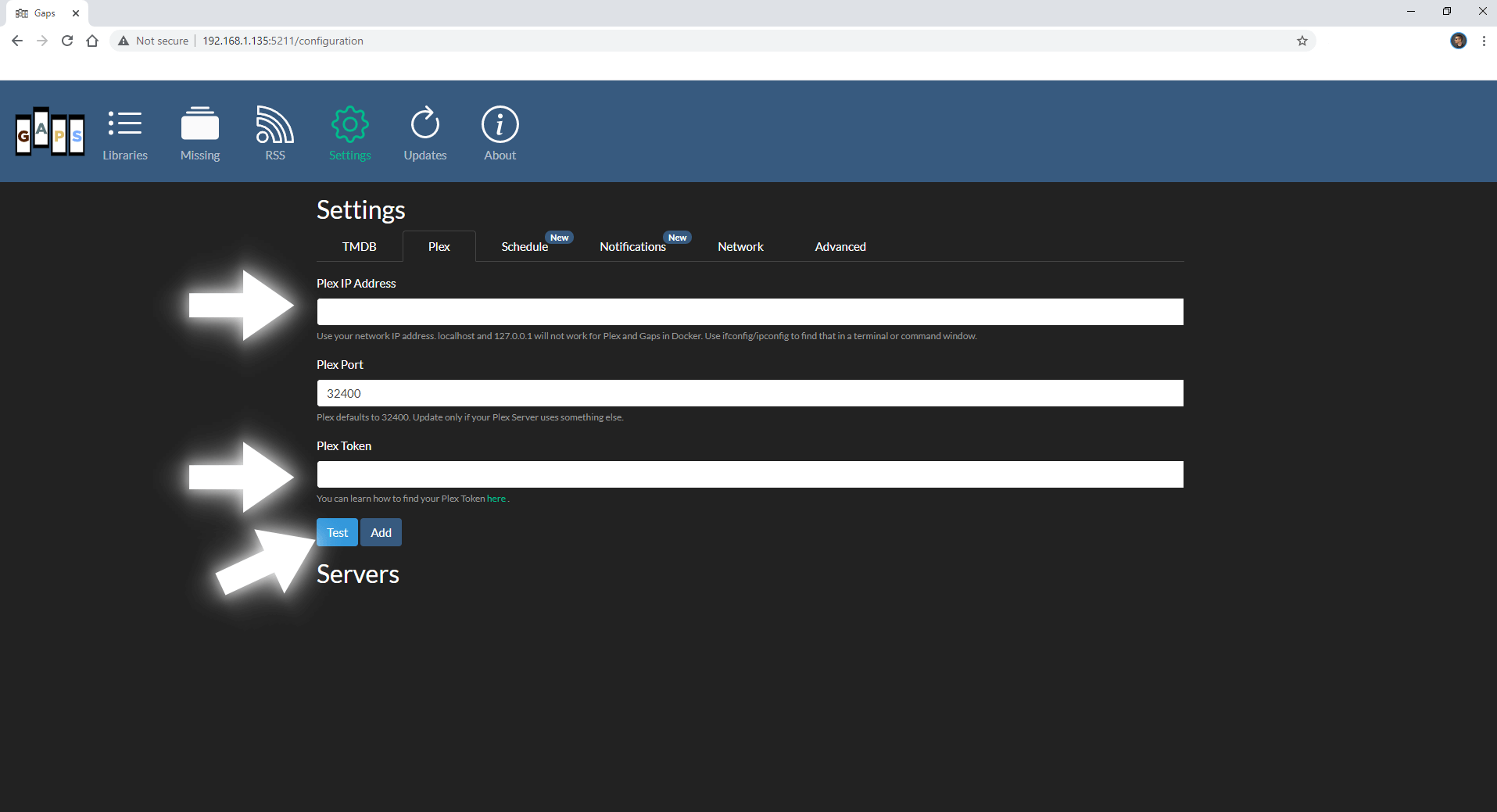This screenshot has width=1497, height=812.
Task: Focus the Plex IP Address field
Action: [750, 312]
